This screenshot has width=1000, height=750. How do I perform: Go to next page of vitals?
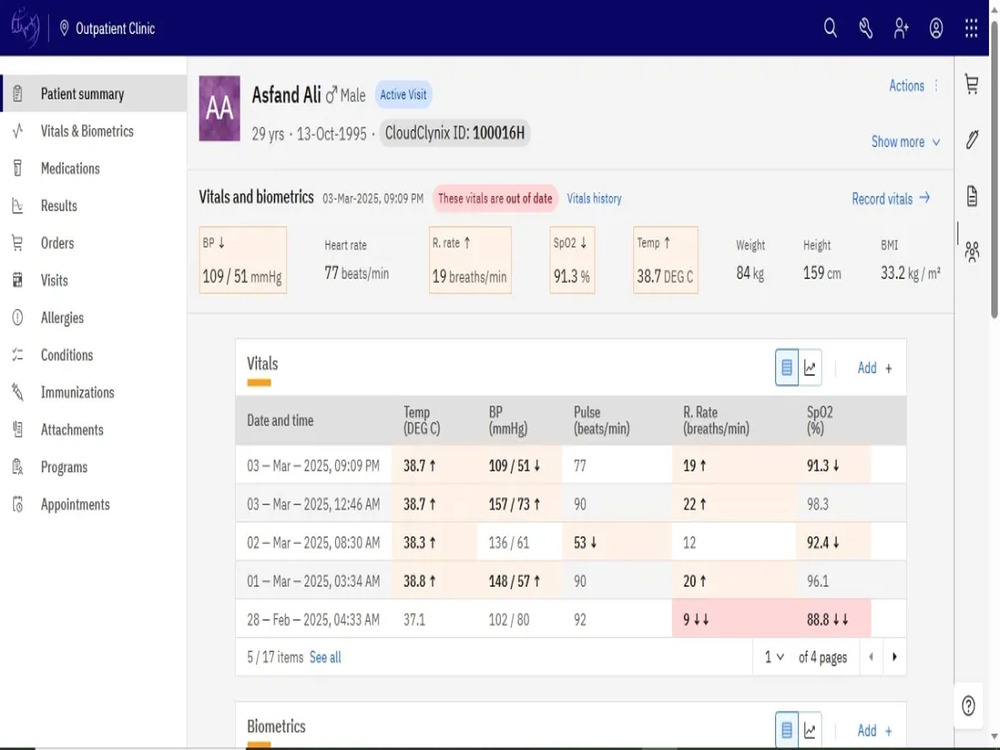click(894, 657)
